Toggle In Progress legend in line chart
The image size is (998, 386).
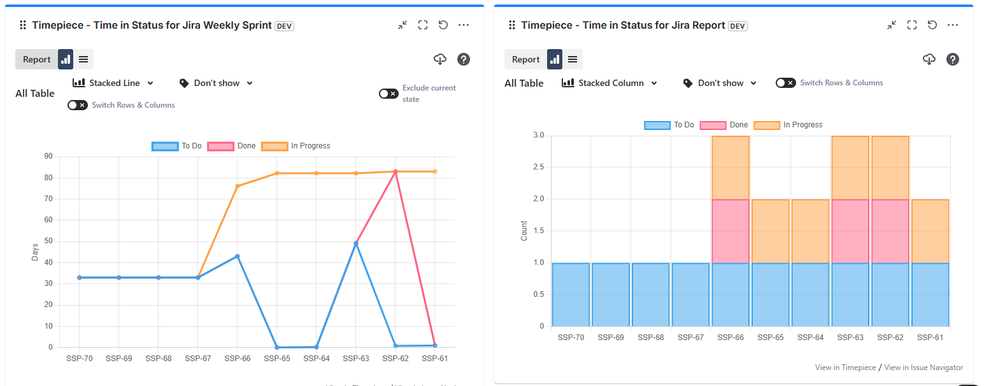coord(295,146)
